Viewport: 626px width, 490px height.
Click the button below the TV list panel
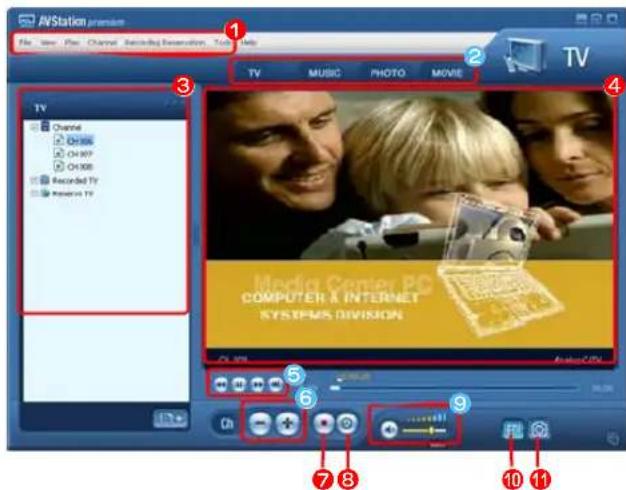tap(170, 419)
